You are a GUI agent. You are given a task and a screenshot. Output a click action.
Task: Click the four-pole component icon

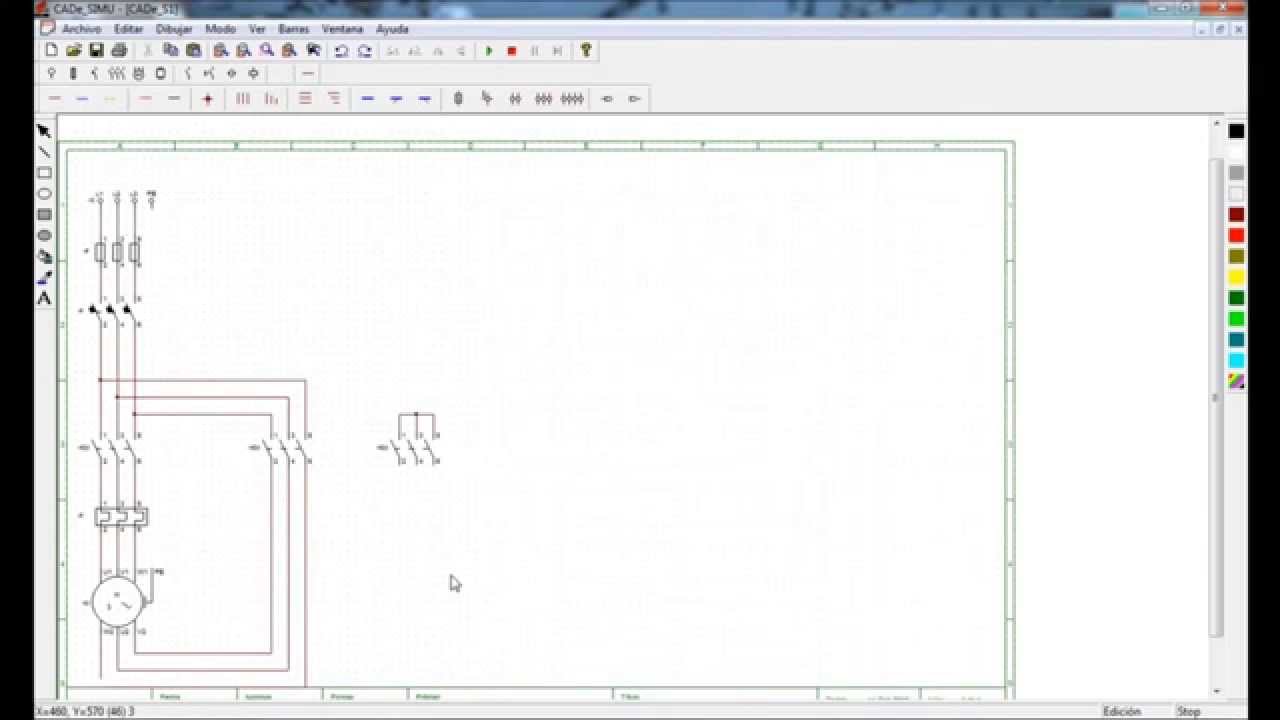click(572, 98)
